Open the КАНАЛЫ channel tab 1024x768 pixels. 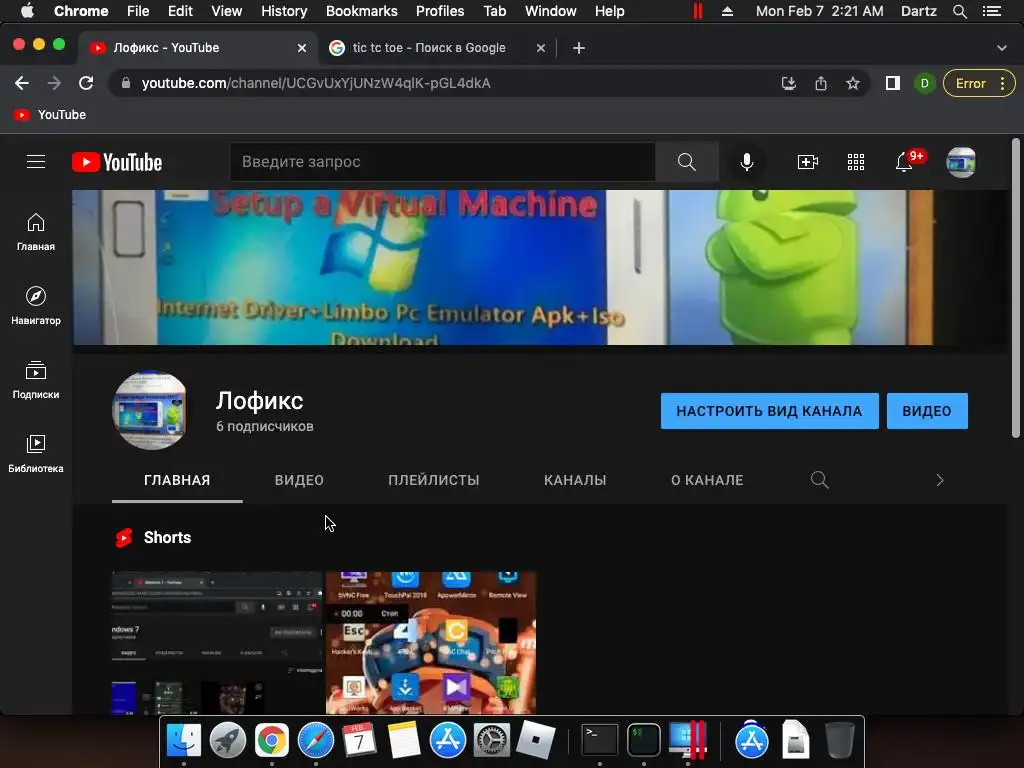pyautogui.click(x=575, y=480)
